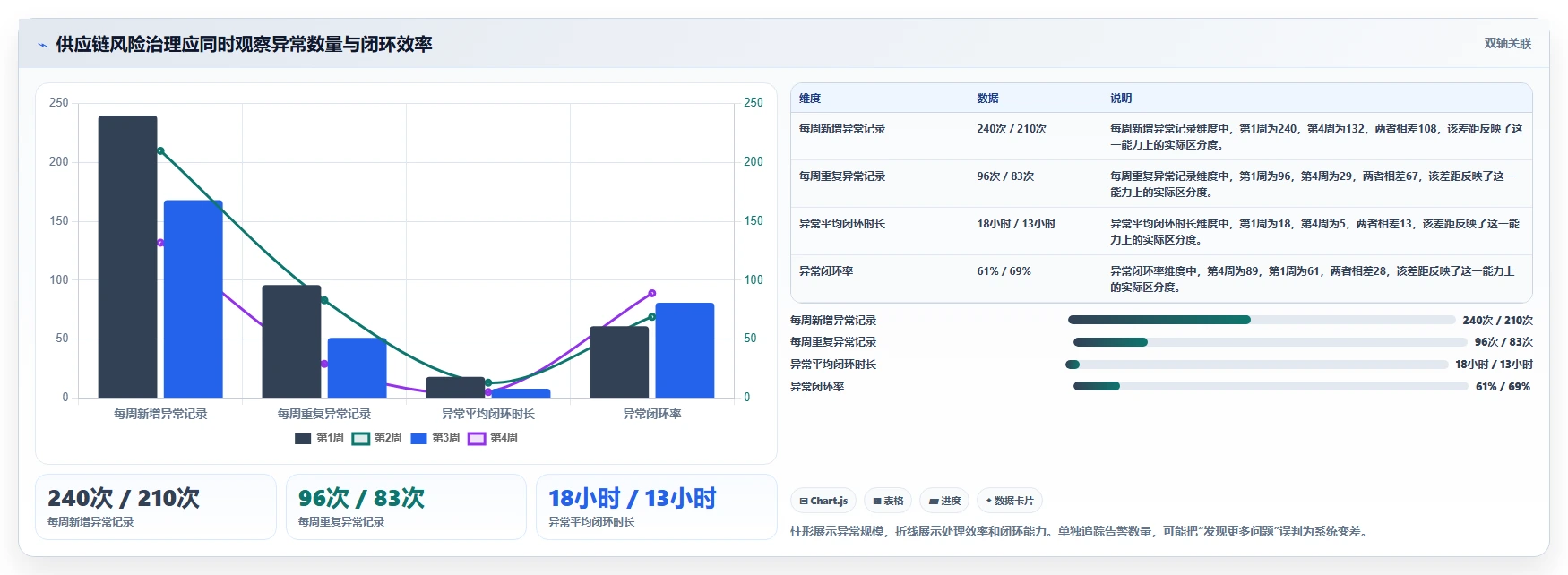Click the 双轴关联 label
The height and width of the screenshot is (575, 1568).
(x=1507, y=43)
